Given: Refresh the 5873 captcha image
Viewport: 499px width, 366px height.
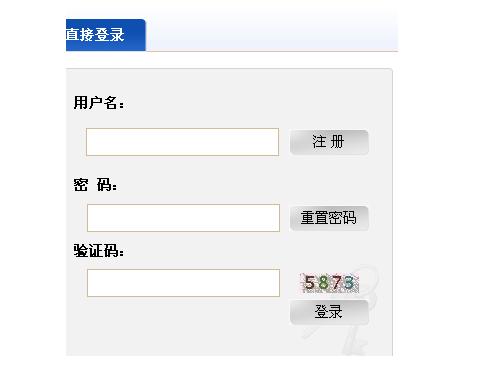Looking at the screenshot, I should click(x=329, y=283).
